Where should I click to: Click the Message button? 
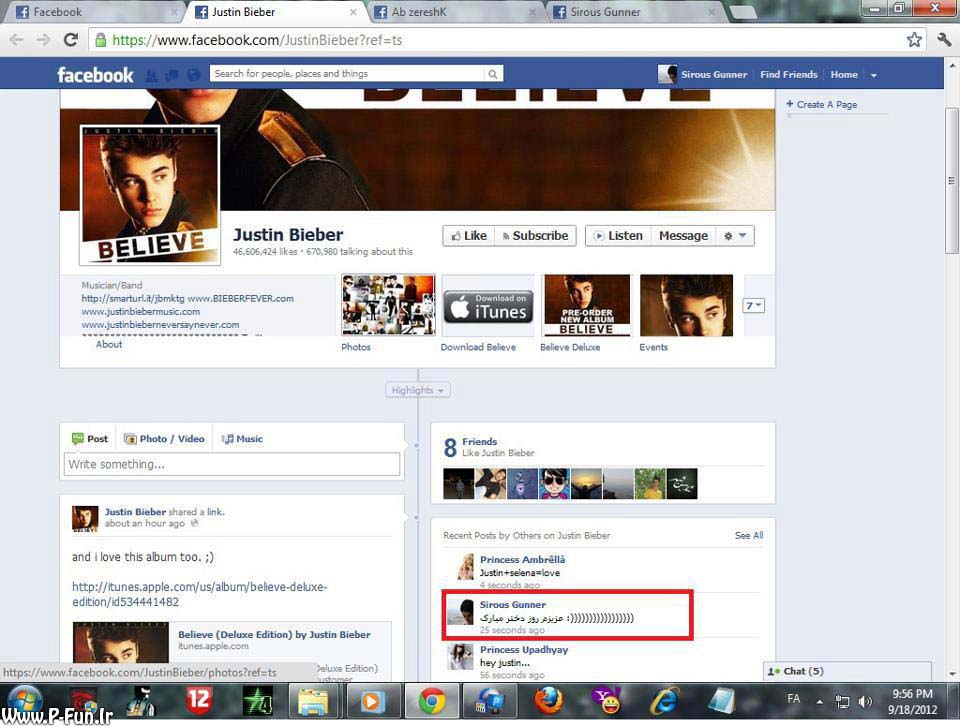[683, 236]
